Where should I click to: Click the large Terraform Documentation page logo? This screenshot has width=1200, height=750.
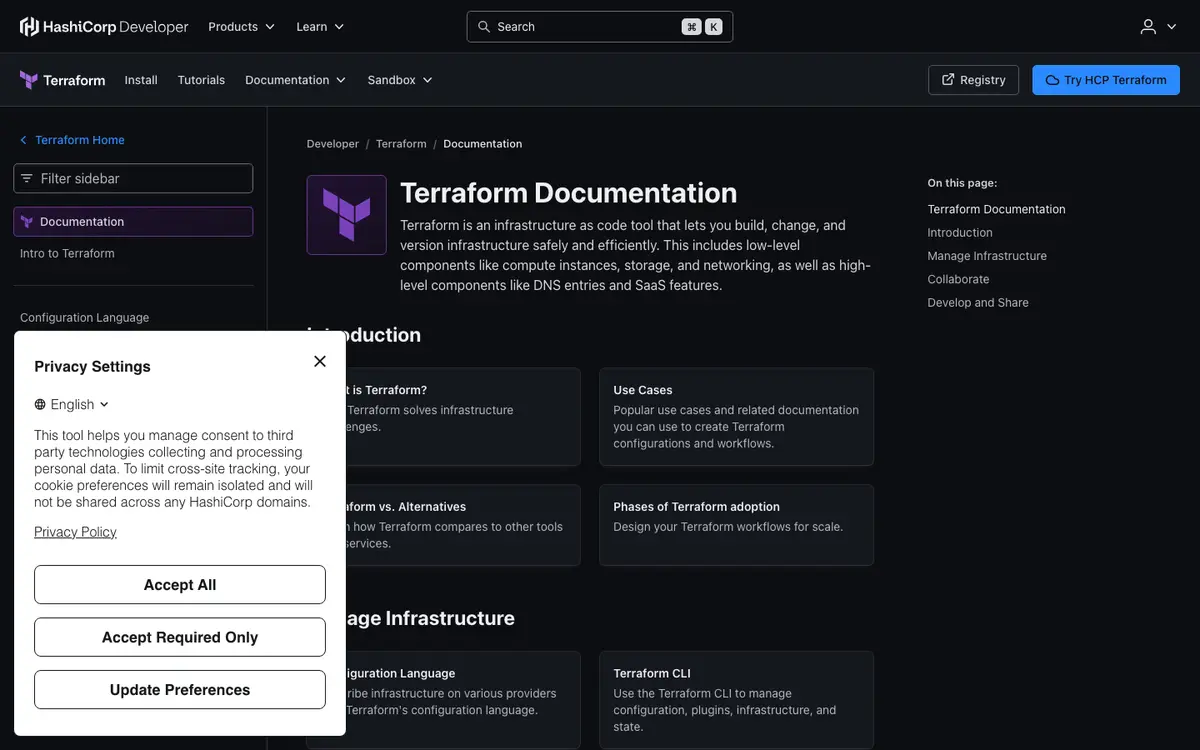347,215
